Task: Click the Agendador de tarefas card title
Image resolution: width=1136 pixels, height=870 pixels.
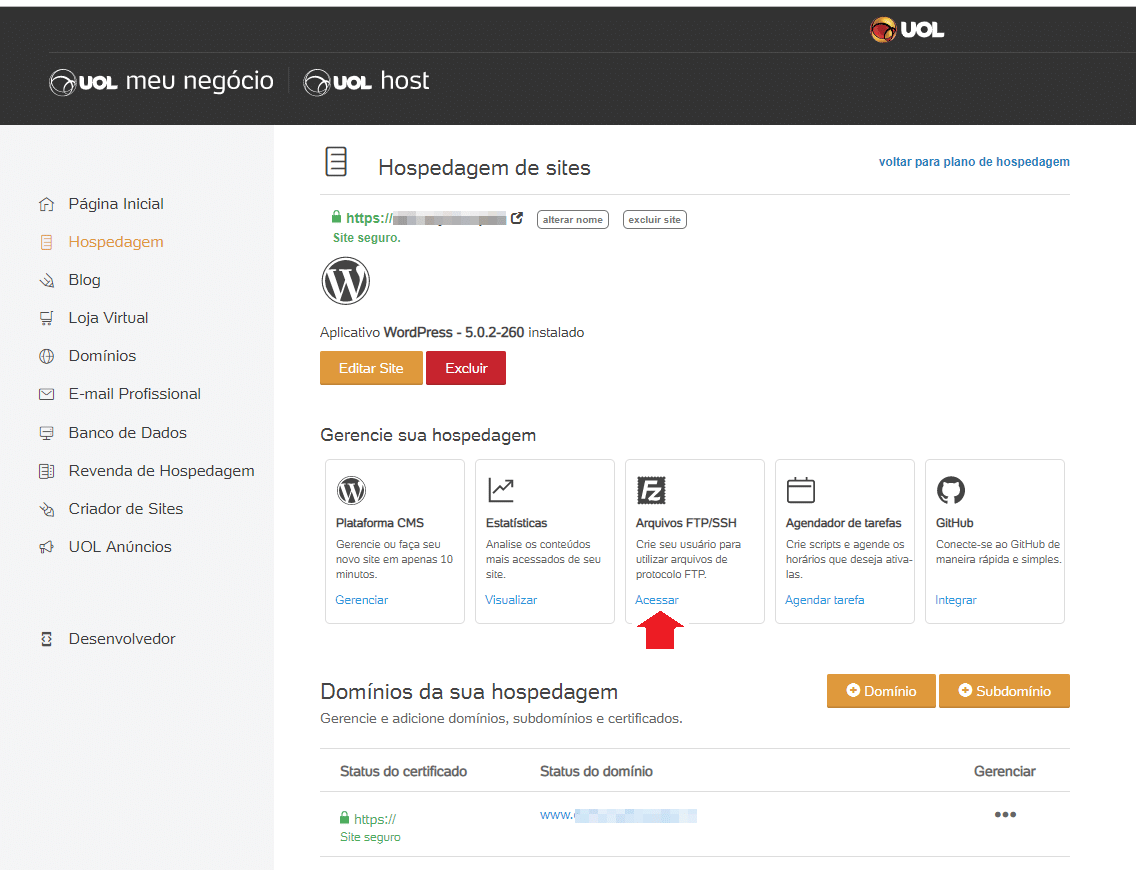Action: pyautogui.click(x=843, y=523)
